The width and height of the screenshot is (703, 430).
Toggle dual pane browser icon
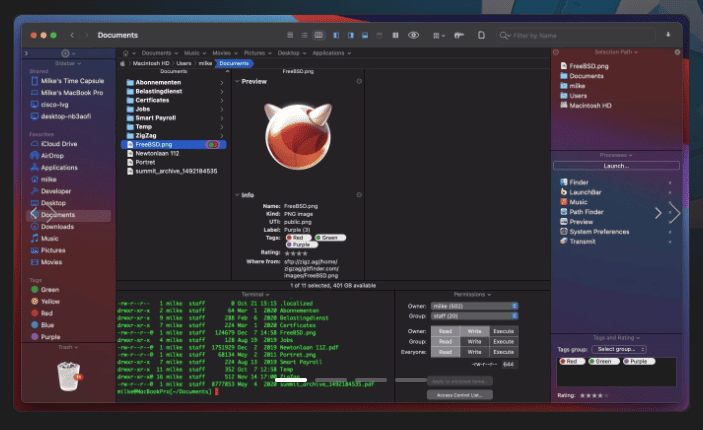coord(395,35)
